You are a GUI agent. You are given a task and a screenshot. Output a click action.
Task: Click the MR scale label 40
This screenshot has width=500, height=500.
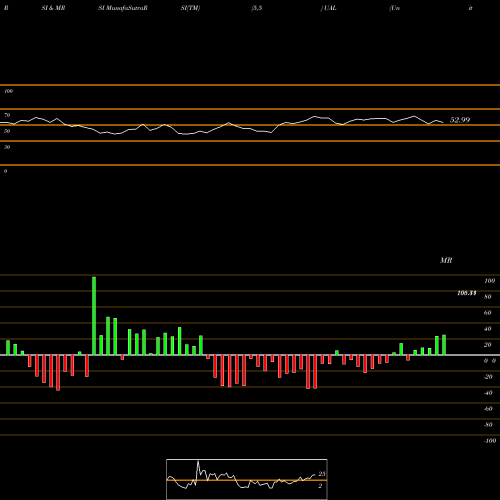point(488,329)
